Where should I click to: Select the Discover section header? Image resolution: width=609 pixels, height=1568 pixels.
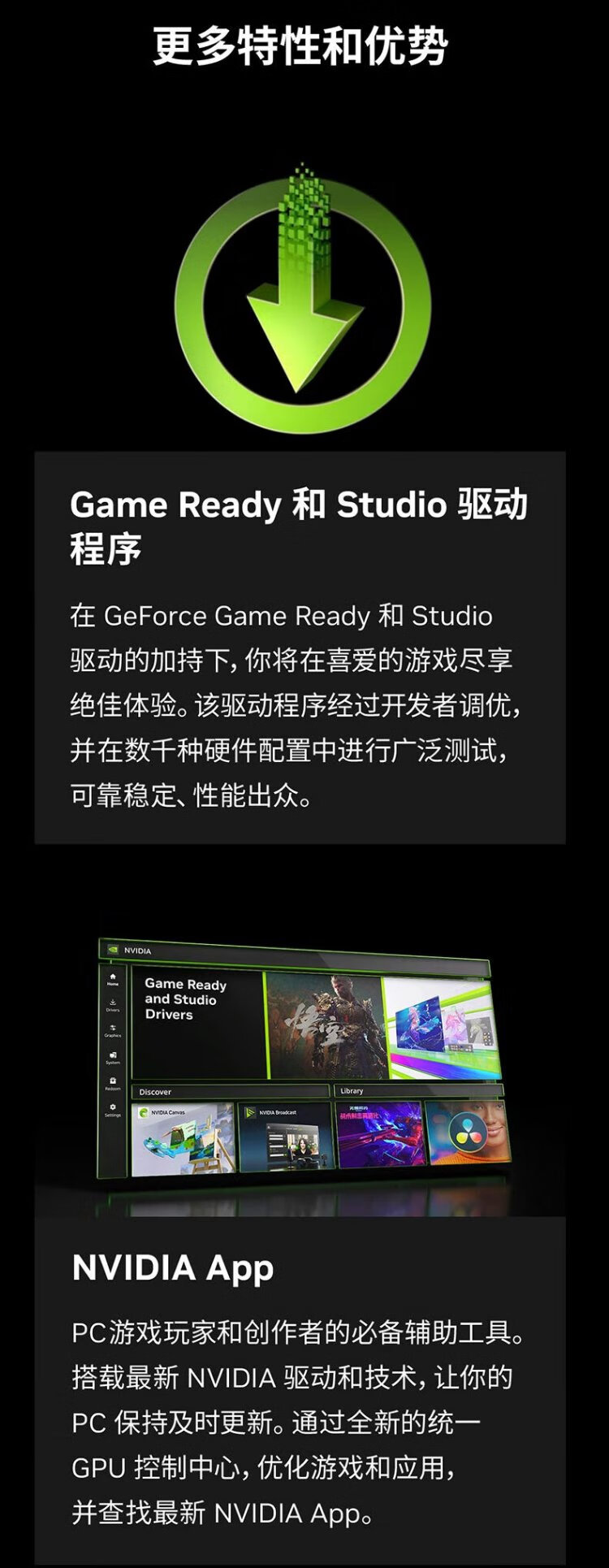155,1092
